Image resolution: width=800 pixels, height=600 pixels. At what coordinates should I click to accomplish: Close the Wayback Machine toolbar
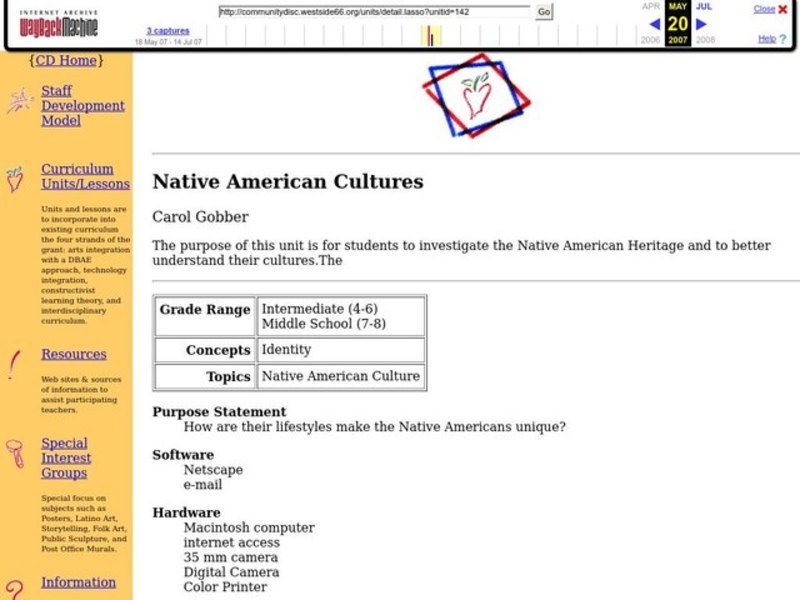[767, 9]
